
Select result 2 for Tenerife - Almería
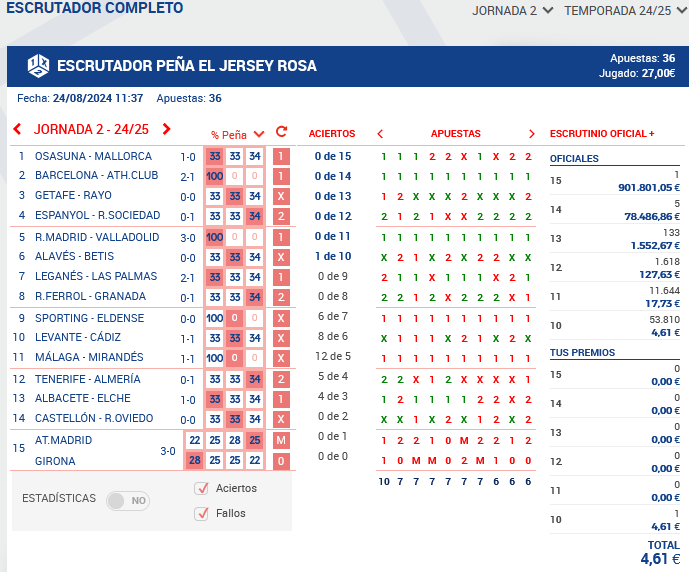click(x=281, y=379)
